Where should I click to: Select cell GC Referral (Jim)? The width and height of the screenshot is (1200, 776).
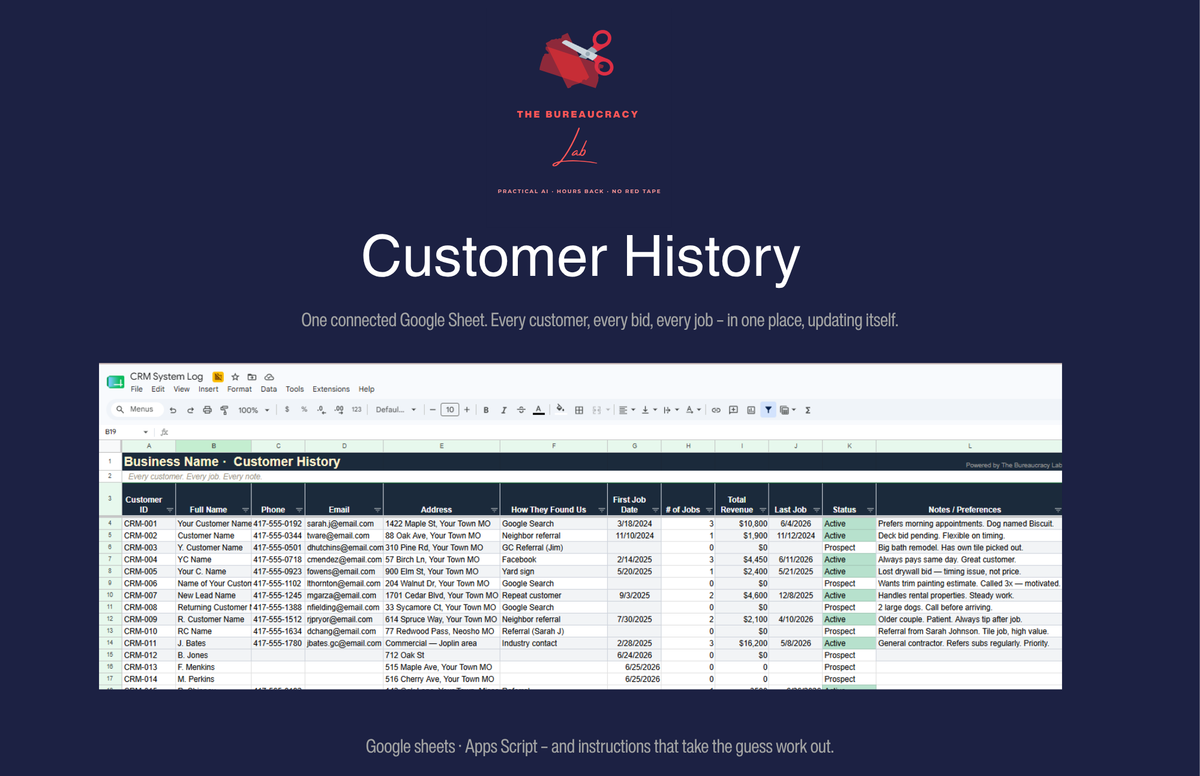[553, 548]
